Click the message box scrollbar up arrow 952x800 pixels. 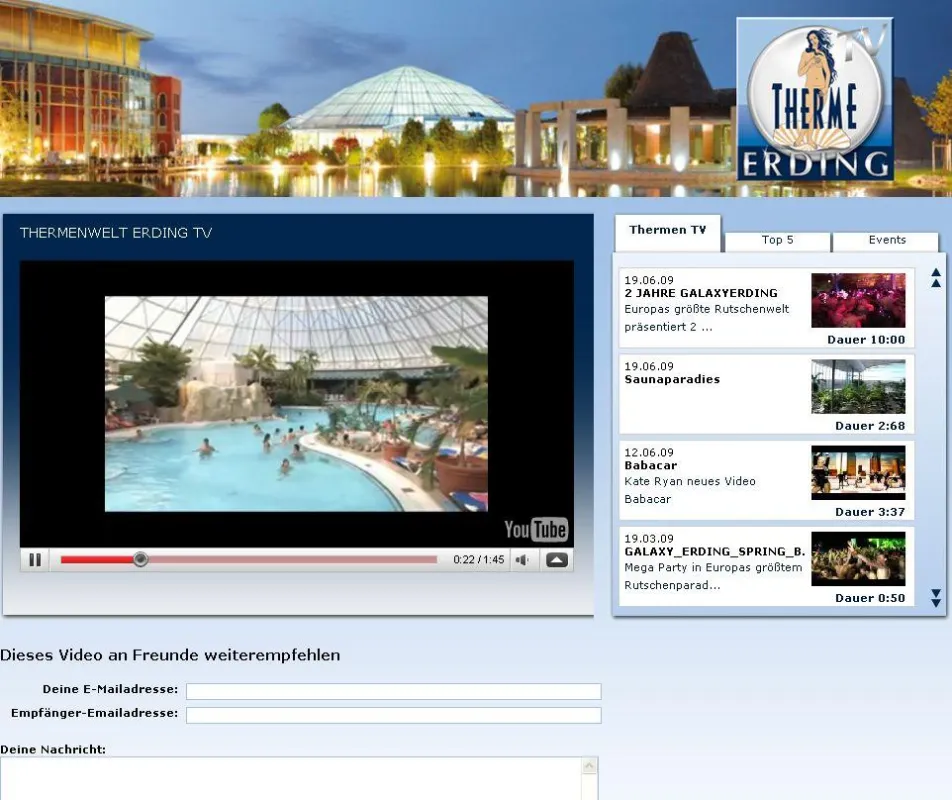tap(589, 766)
